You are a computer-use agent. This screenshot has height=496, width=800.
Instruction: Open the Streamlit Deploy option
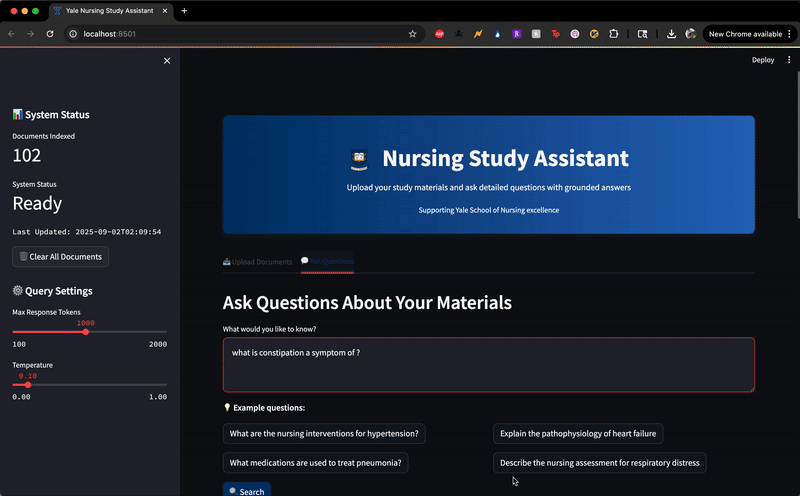pos(763,60)
